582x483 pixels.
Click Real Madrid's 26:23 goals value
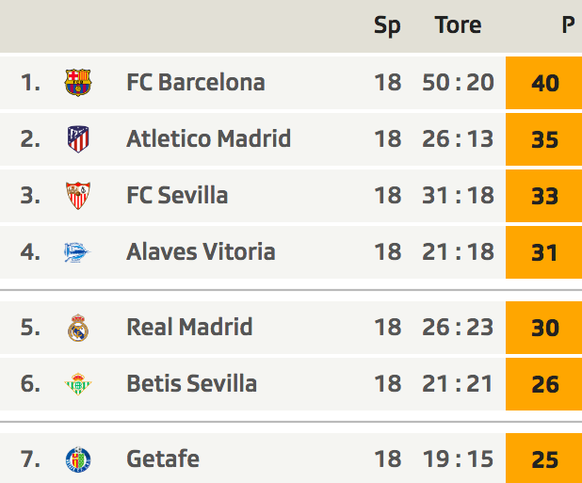(x=458, y=327)
